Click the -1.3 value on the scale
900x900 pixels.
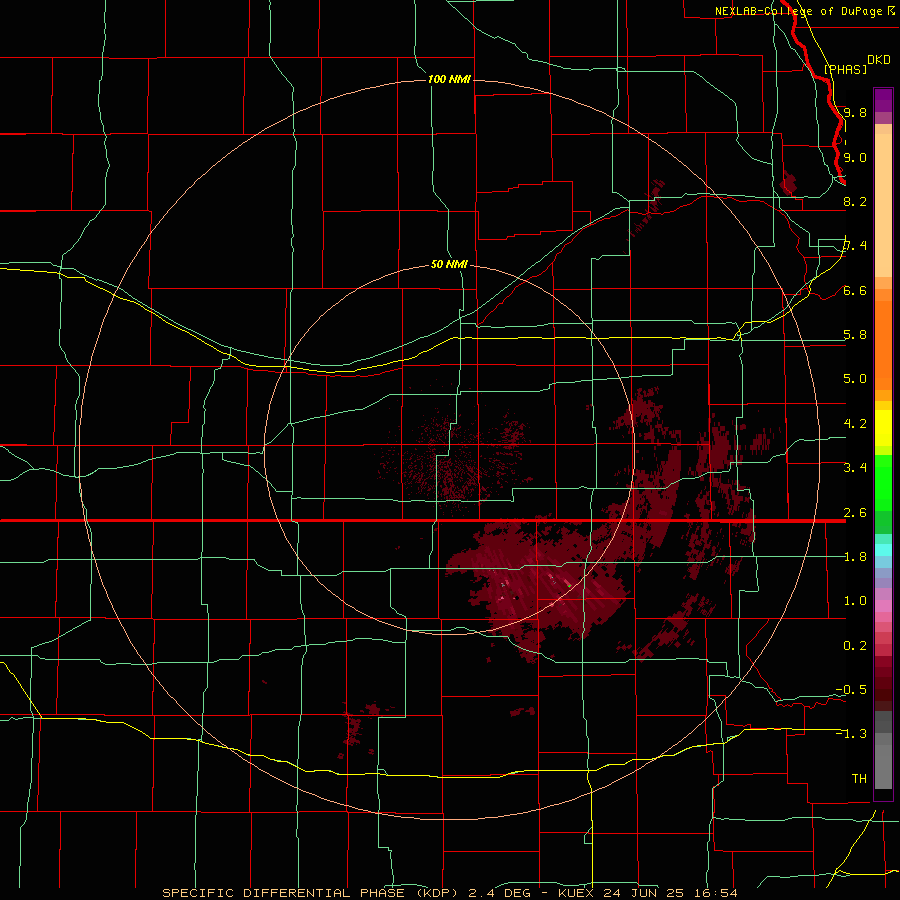[x=851, y=734]
